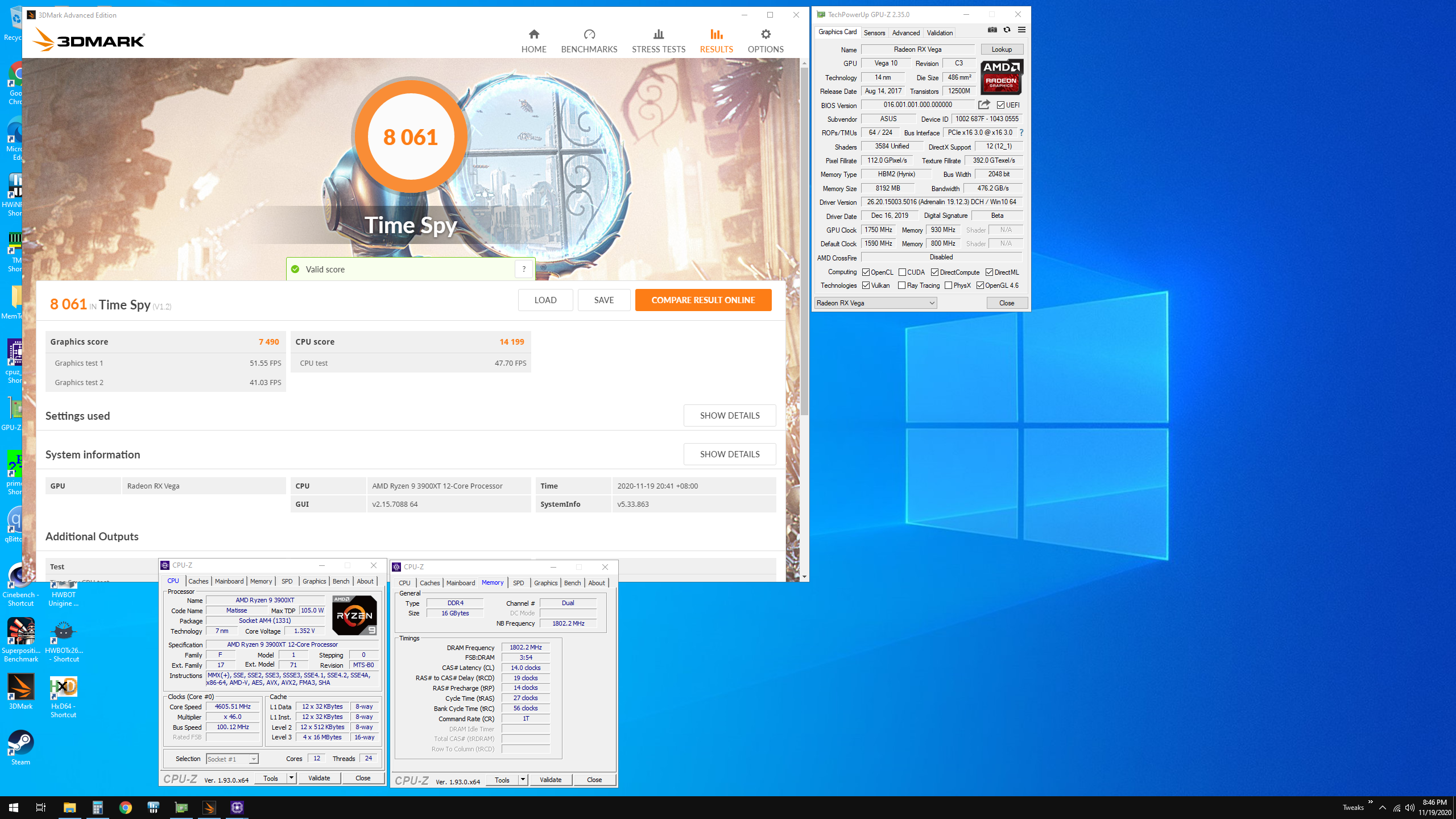Toggle the Vulkan checkbox
1456x819 pixels.
click(x=866, y=286)
